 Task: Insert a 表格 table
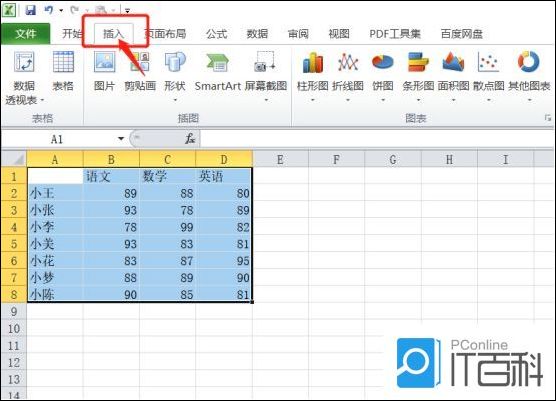pyautogui.click(x=63, y=71)
